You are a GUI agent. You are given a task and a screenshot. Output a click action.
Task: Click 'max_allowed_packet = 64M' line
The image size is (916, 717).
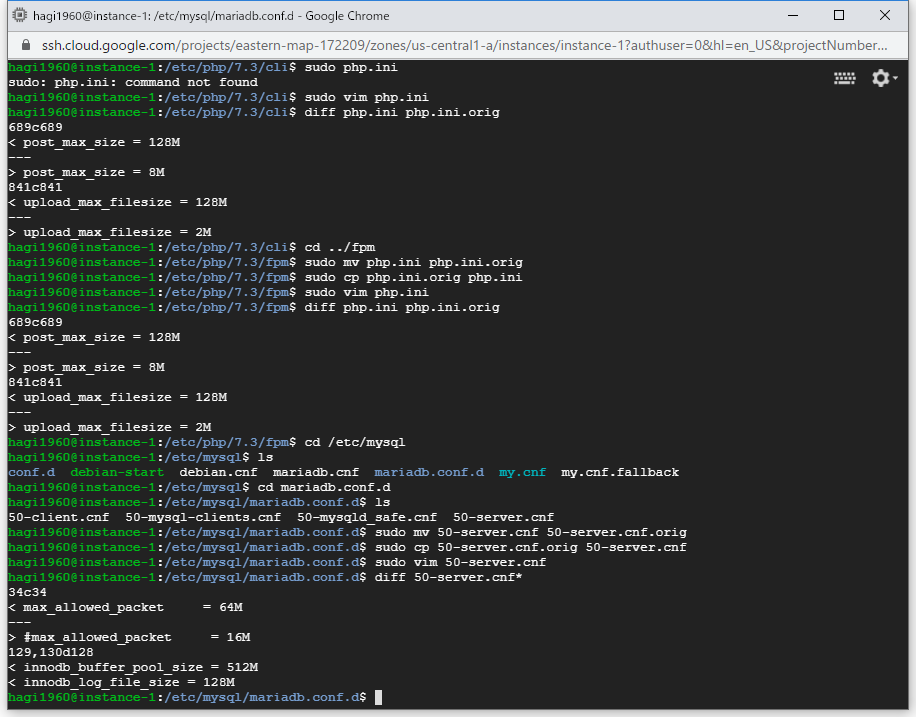tap(126, 607)
